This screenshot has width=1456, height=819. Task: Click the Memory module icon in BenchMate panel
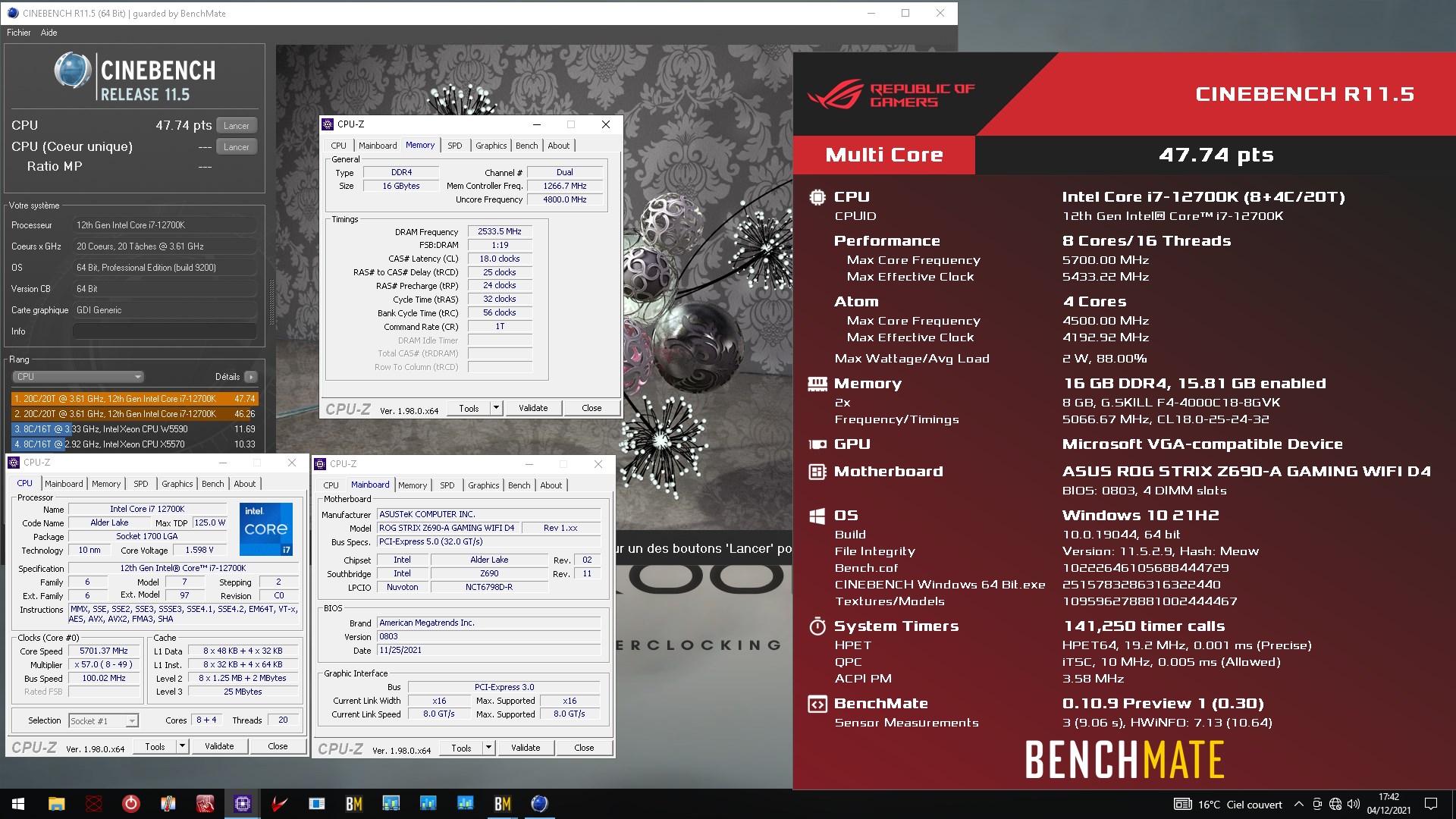coord(817,384)
